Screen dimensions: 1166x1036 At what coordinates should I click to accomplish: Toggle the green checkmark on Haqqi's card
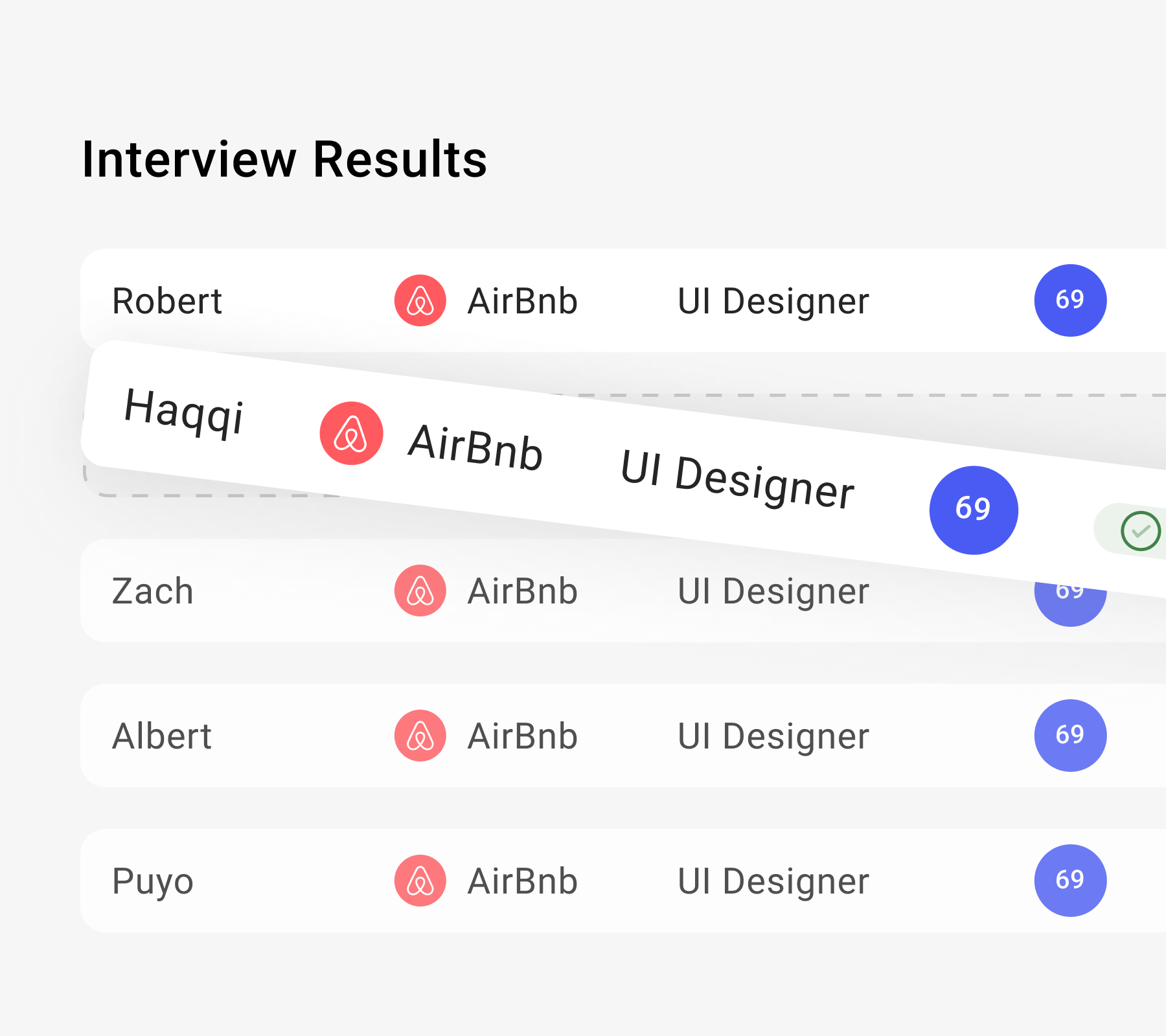tap(1140, 531)
